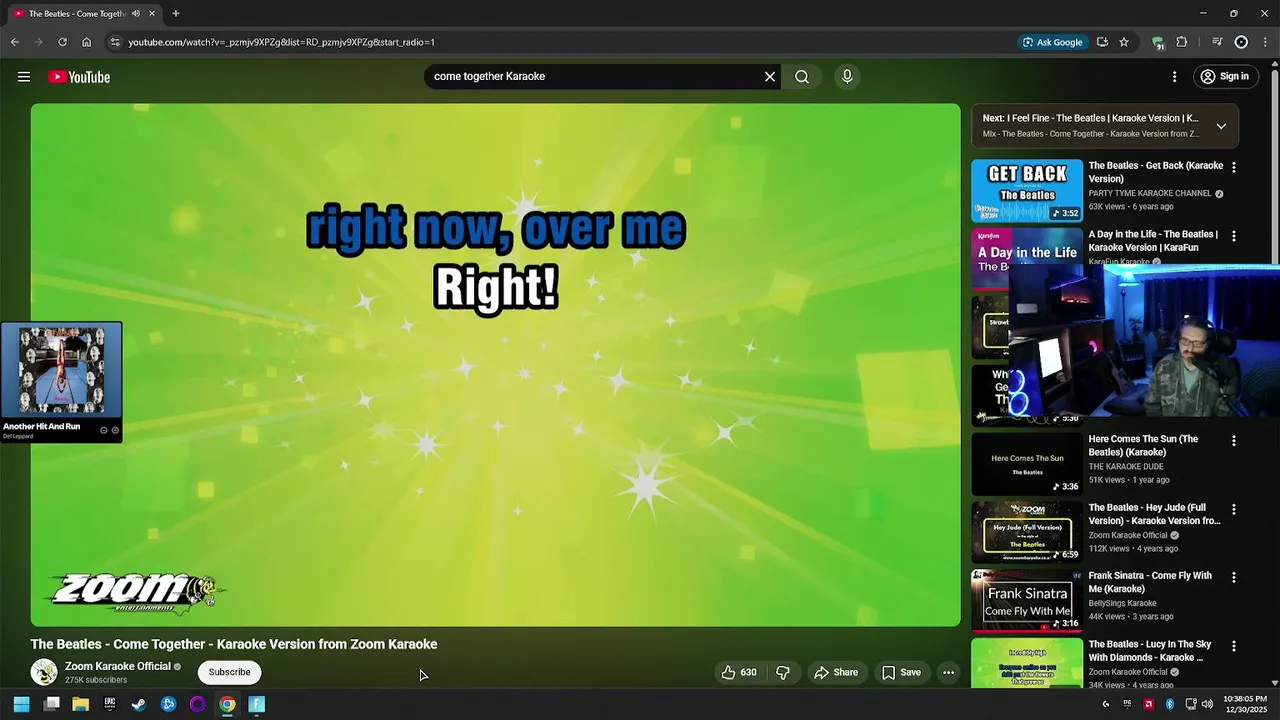This screenshot has width=1280, height=720.
Task: Open options for Here Comes The Sun video
Action: (x=1233, y=441)
